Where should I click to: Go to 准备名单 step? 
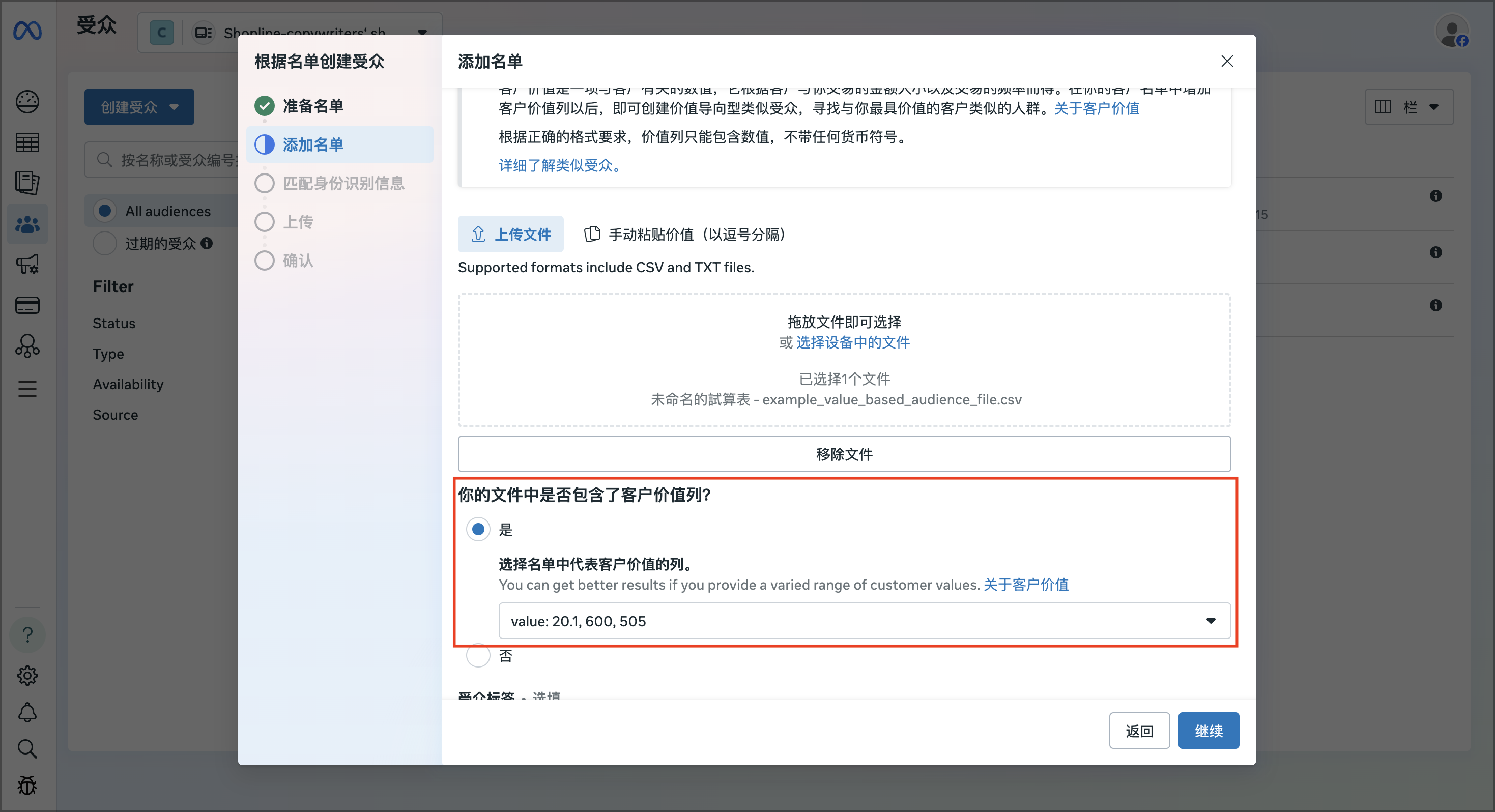(x=340, y=106)
